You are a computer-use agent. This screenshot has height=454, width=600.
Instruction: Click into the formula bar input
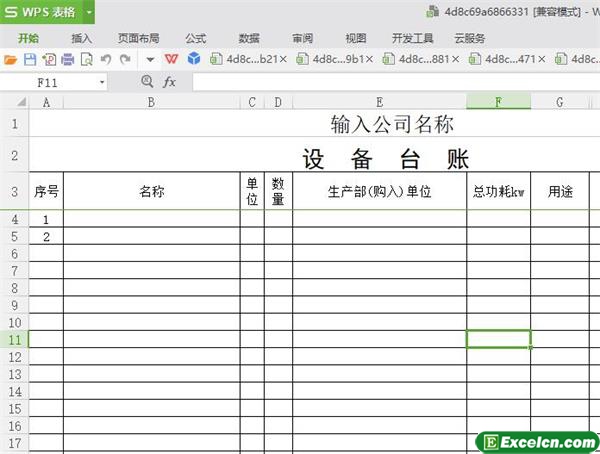[396, 82]
